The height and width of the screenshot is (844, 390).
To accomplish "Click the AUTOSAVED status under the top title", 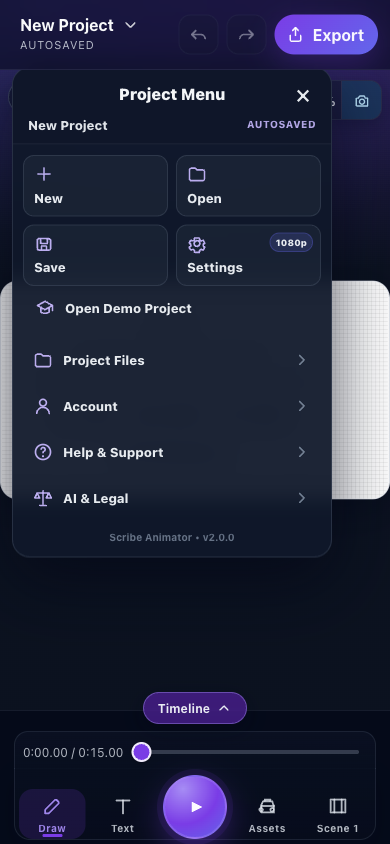I will click(x=57, y=45).
